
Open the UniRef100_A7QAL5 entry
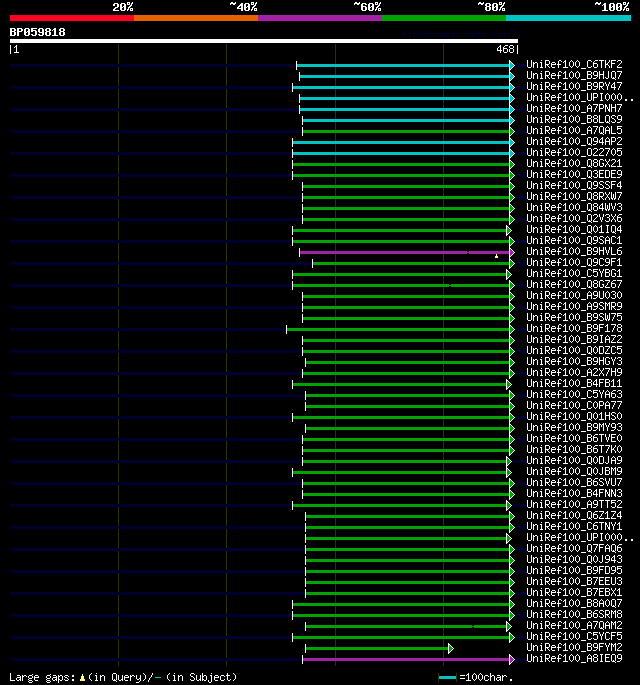574,130
